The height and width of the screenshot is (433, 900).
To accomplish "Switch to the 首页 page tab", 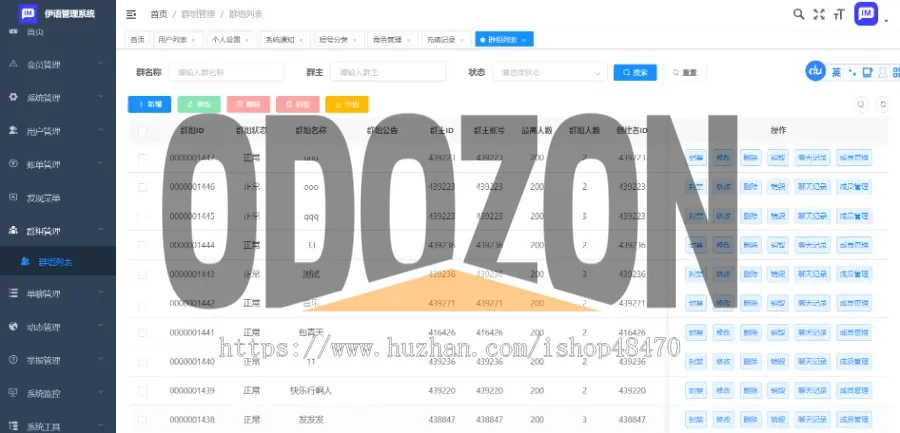I will [137, 40].
